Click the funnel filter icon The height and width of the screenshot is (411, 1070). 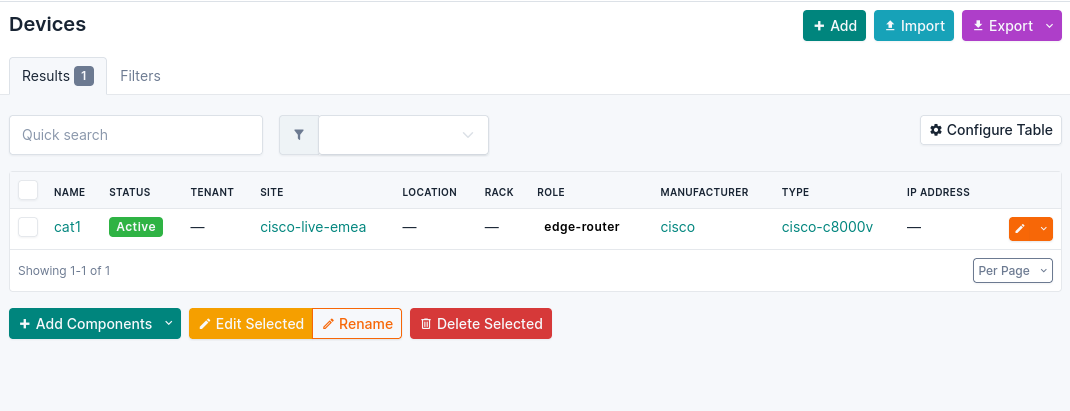click(x=299, y=135)
